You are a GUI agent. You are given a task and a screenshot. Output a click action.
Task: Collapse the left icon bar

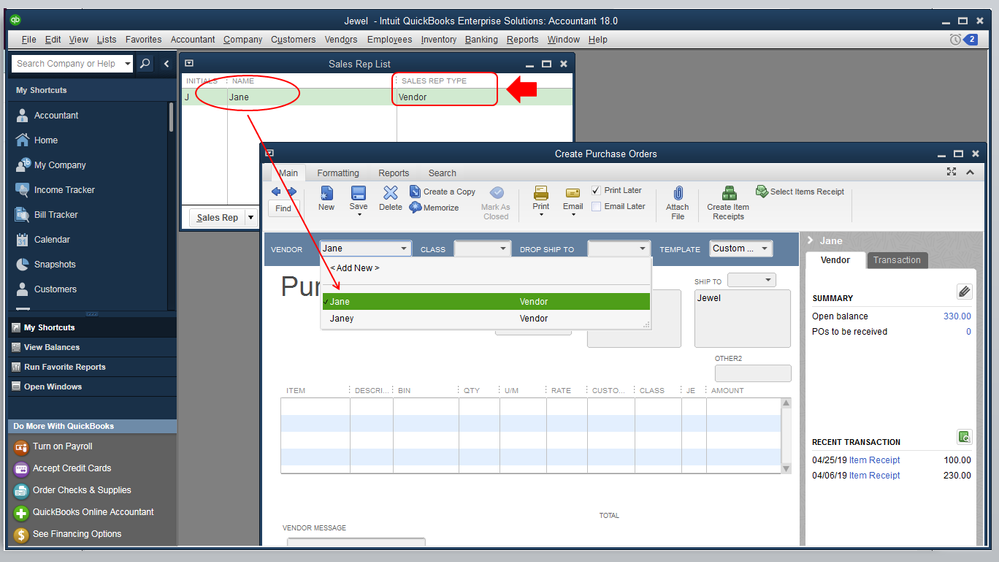point(166,64)
